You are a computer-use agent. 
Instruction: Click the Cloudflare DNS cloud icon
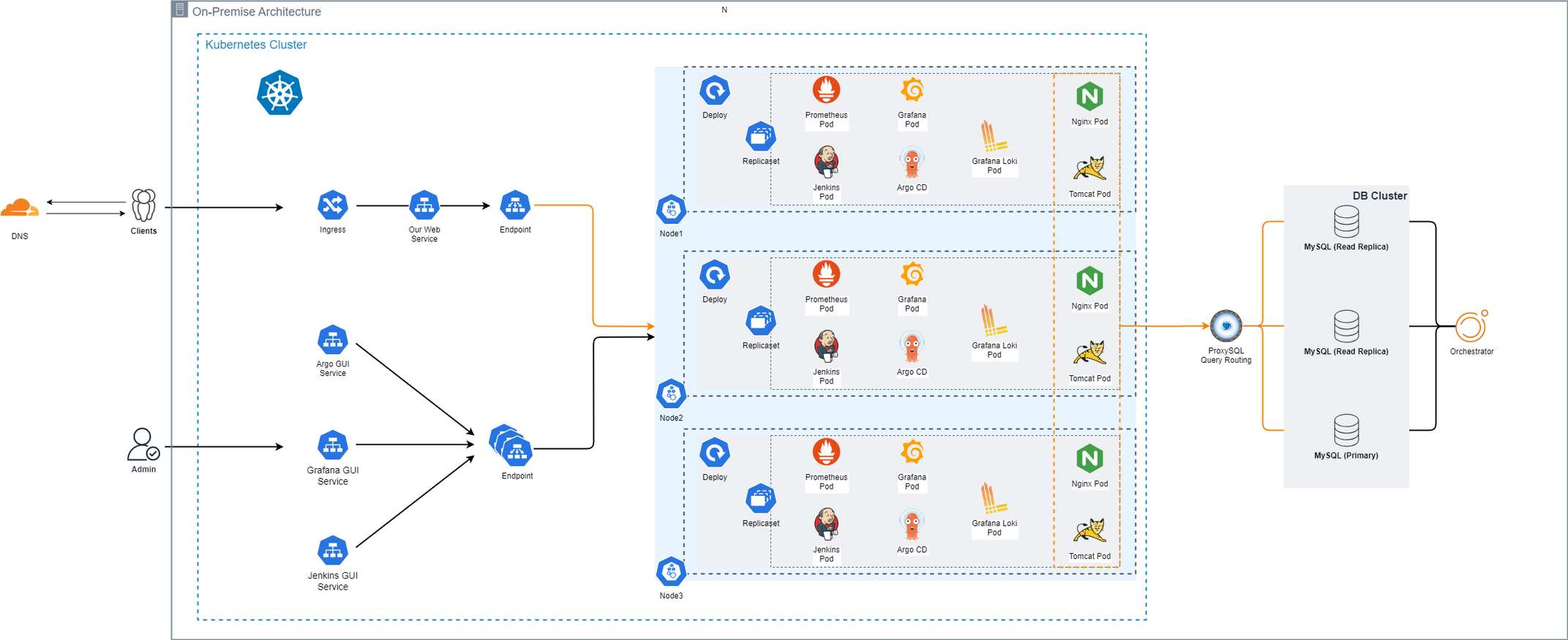pos(20,208)
